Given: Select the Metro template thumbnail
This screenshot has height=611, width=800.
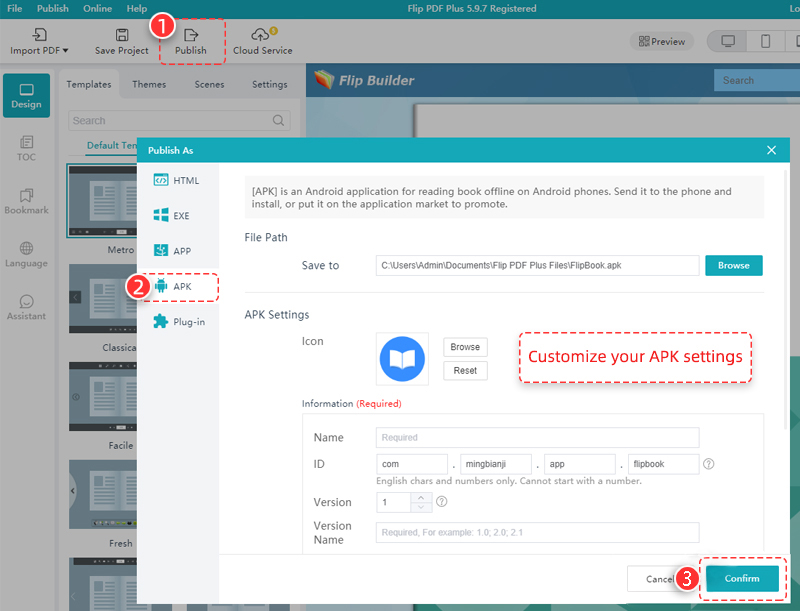Looking at the screenshot, I should (x=102, y=201).
